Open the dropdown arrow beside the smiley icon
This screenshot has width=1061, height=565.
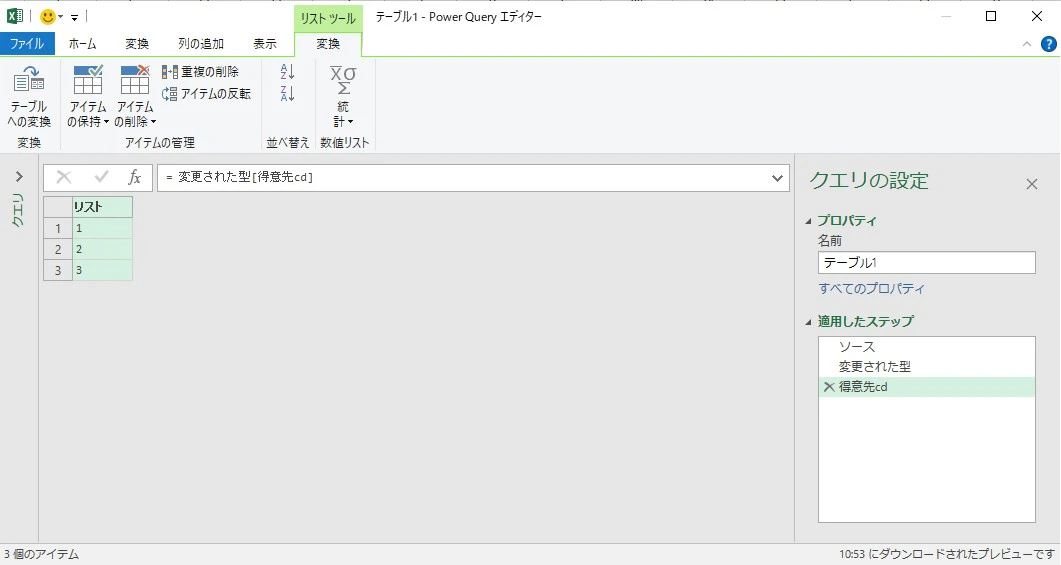click(60, 17)
